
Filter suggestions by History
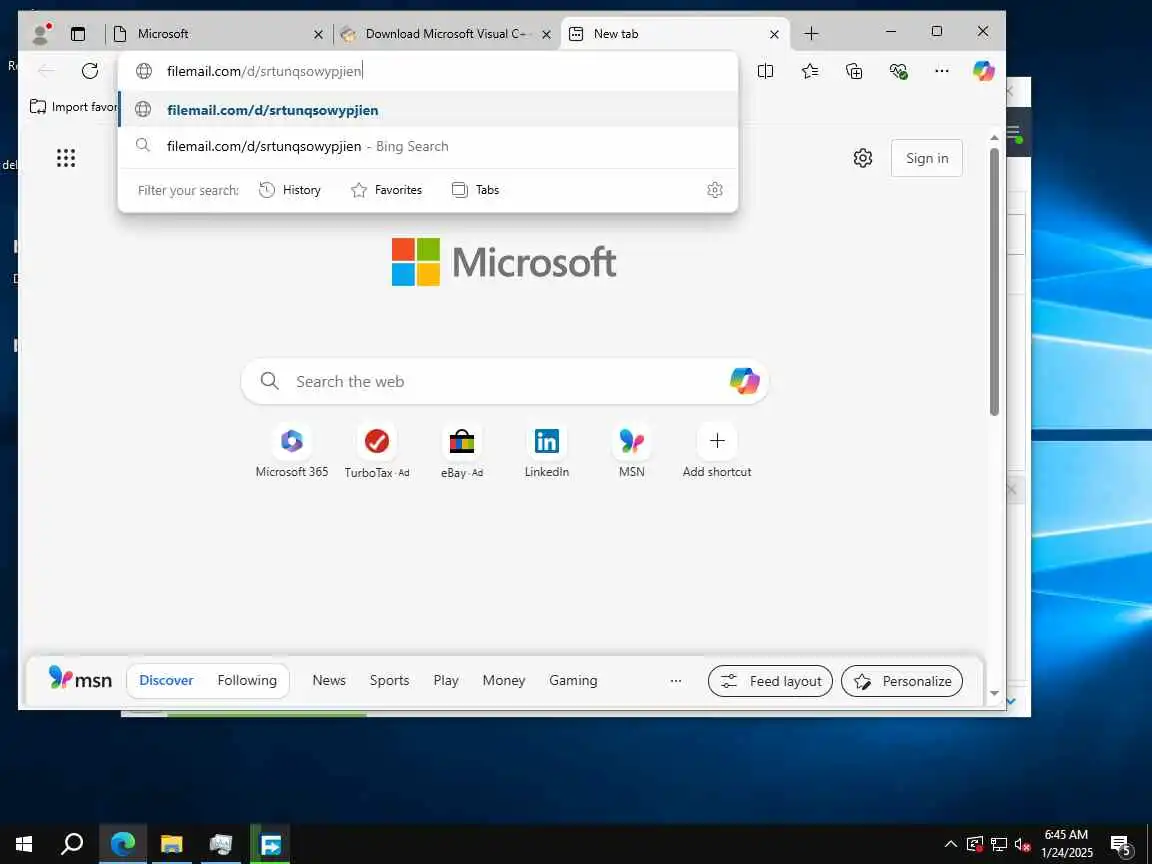[290, 190]
